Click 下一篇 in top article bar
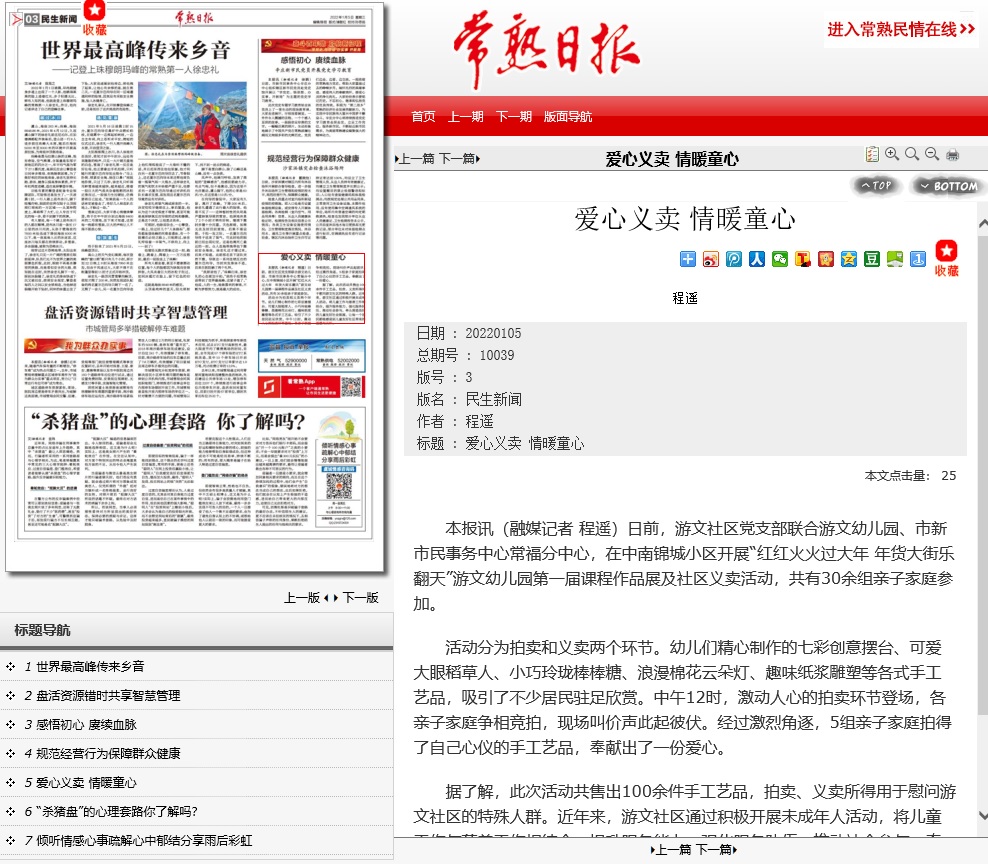This screenshot has height=864, width=988. [459, 159]
